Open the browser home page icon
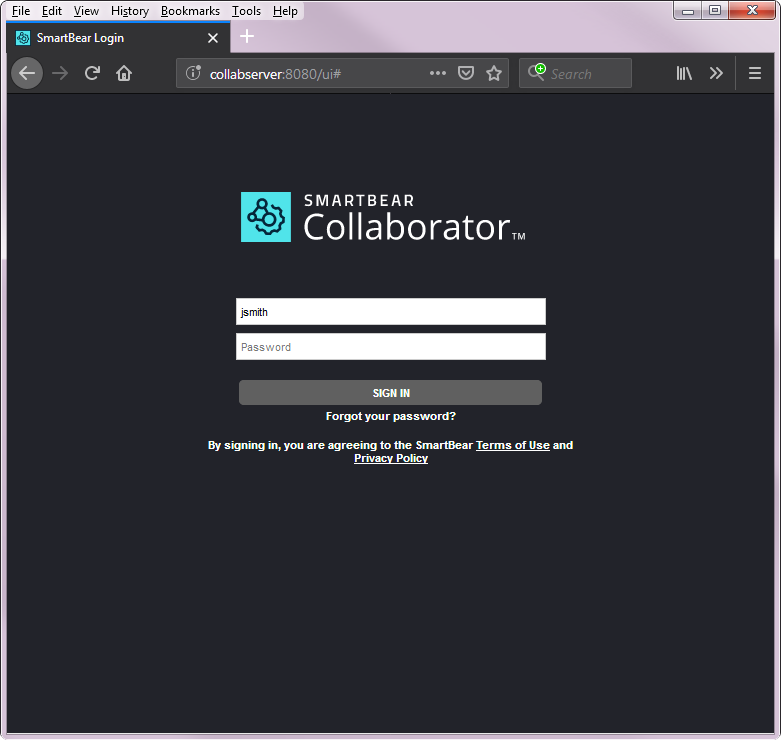The image size is (781, 740). (124, 74)
